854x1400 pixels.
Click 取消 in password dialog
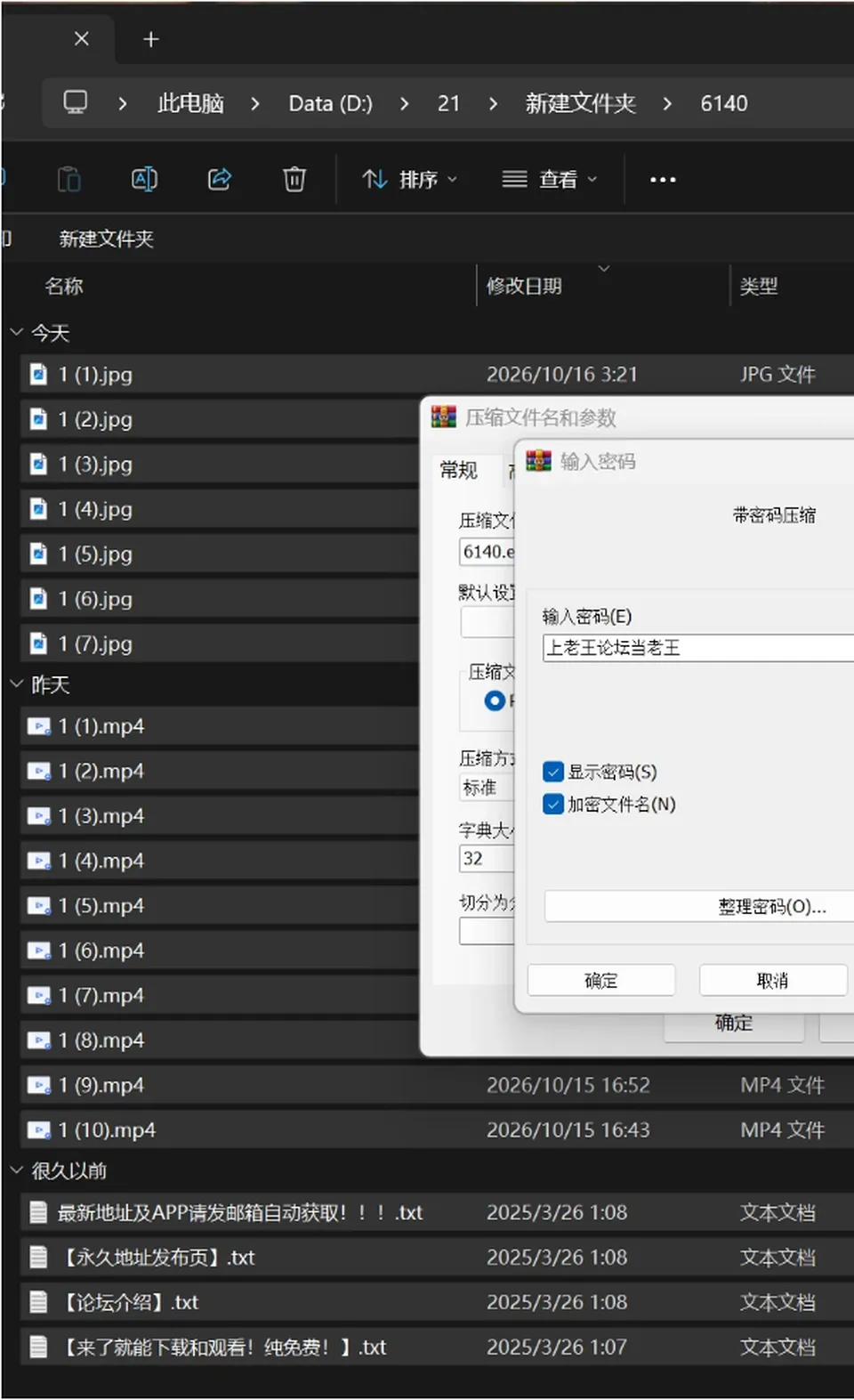click(772, 981)
